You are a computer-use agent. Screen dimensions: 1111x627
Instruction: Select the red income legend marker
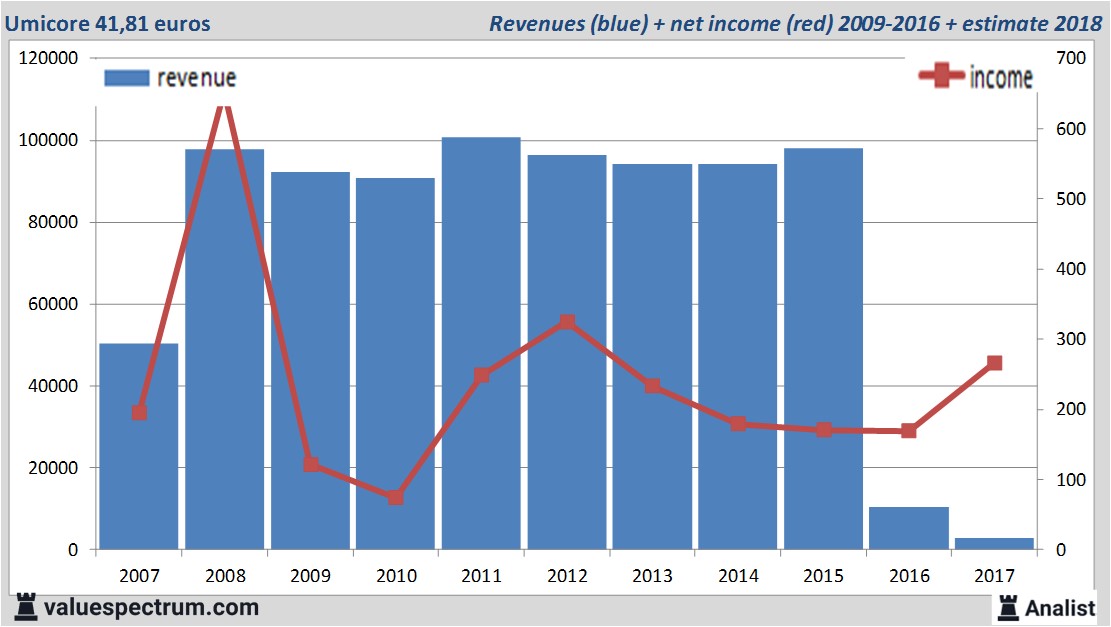(x=942, y=76)
